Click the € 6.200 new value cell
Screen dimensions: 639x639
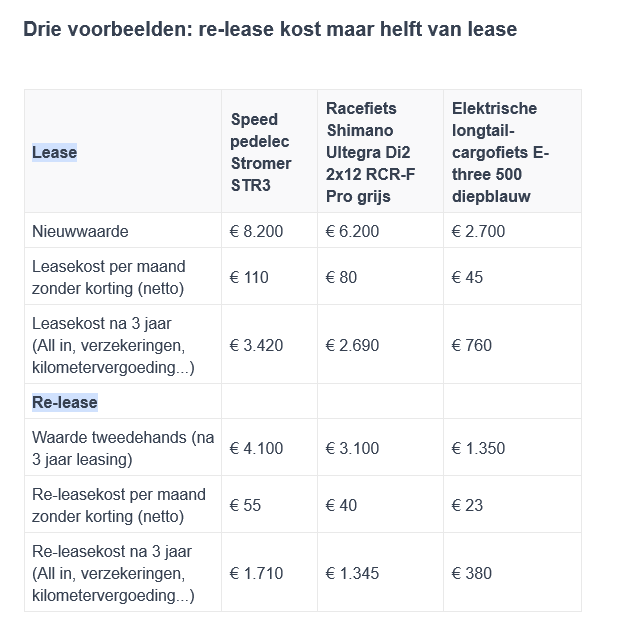[353, 231]
